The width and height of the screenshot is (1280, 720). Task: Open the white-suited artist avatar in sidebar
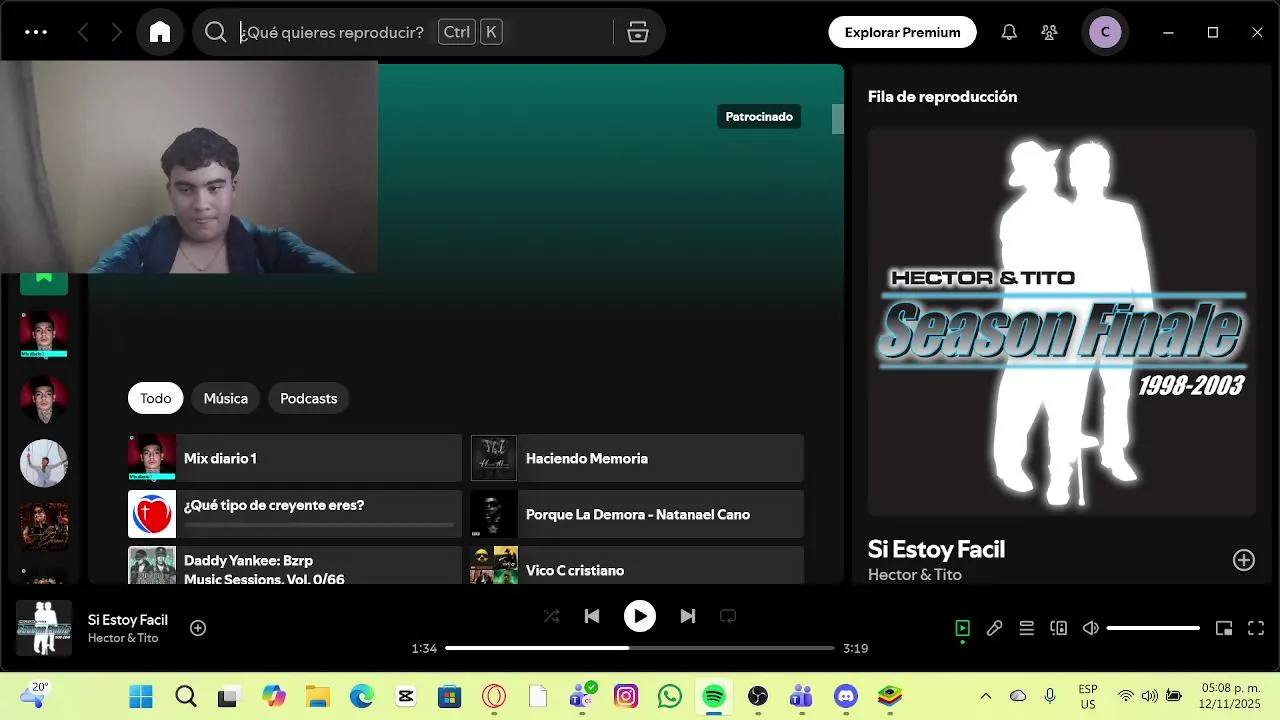(44, 462)
